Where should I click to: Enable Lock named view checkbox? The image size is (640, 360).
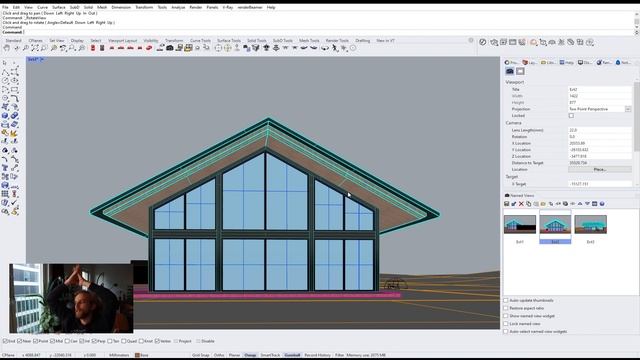pyautogui.click(x=506, y=324)
